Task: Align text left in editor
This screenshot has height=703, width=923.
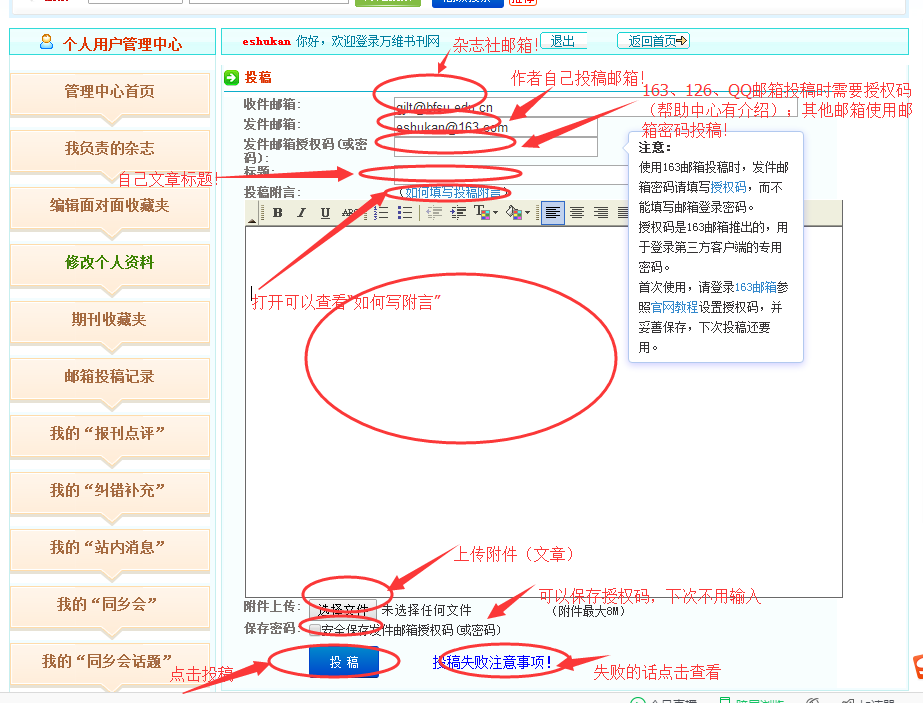Action: pyautogui.click(x=553, y=213)
